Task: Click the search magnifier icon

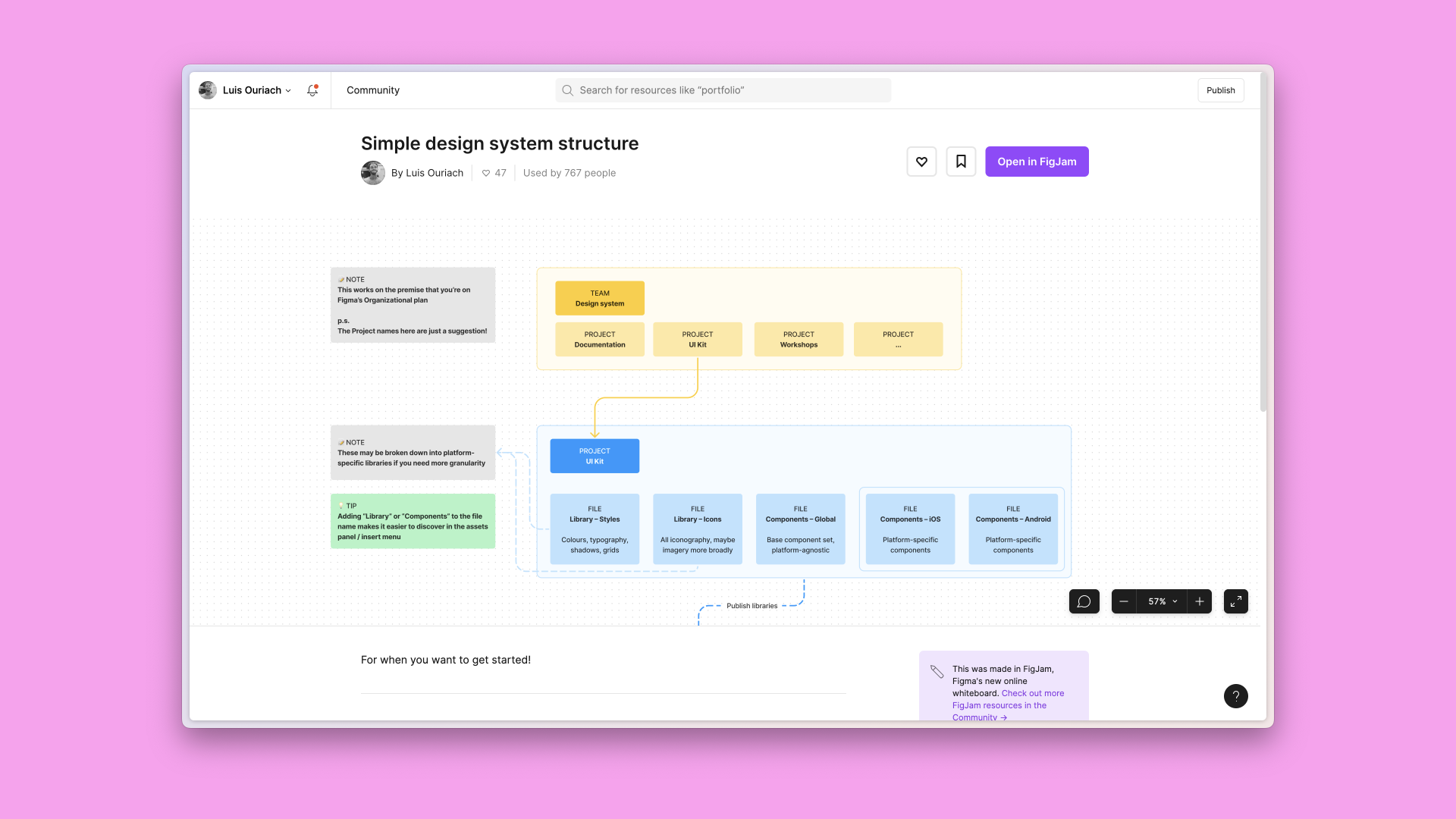Action: pos(566,89)
